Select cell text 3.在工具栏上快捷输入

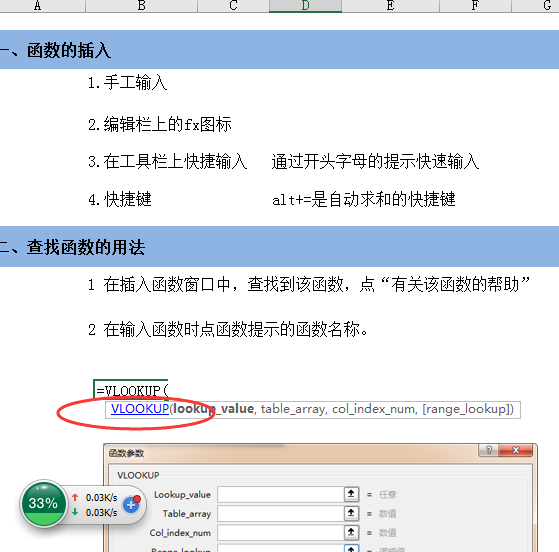coord(168,162)
